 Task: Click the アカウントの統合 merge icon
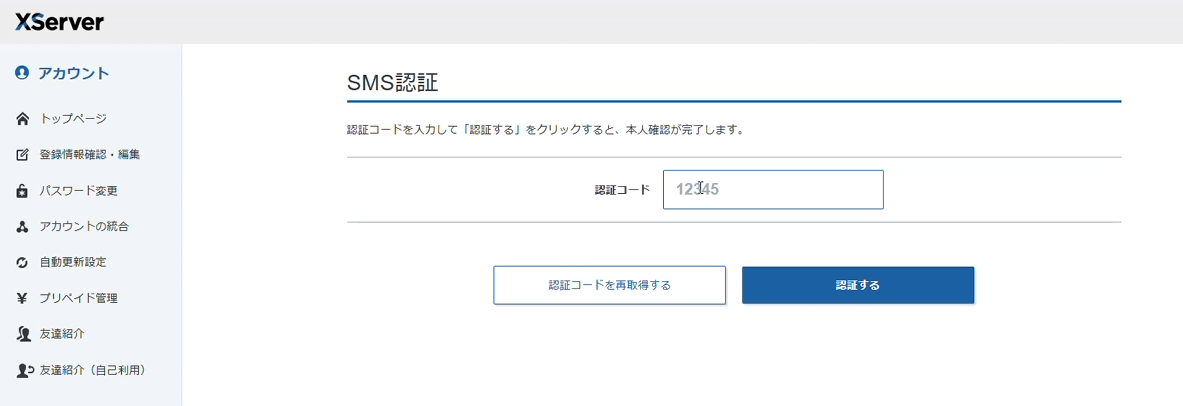(22, 227)
